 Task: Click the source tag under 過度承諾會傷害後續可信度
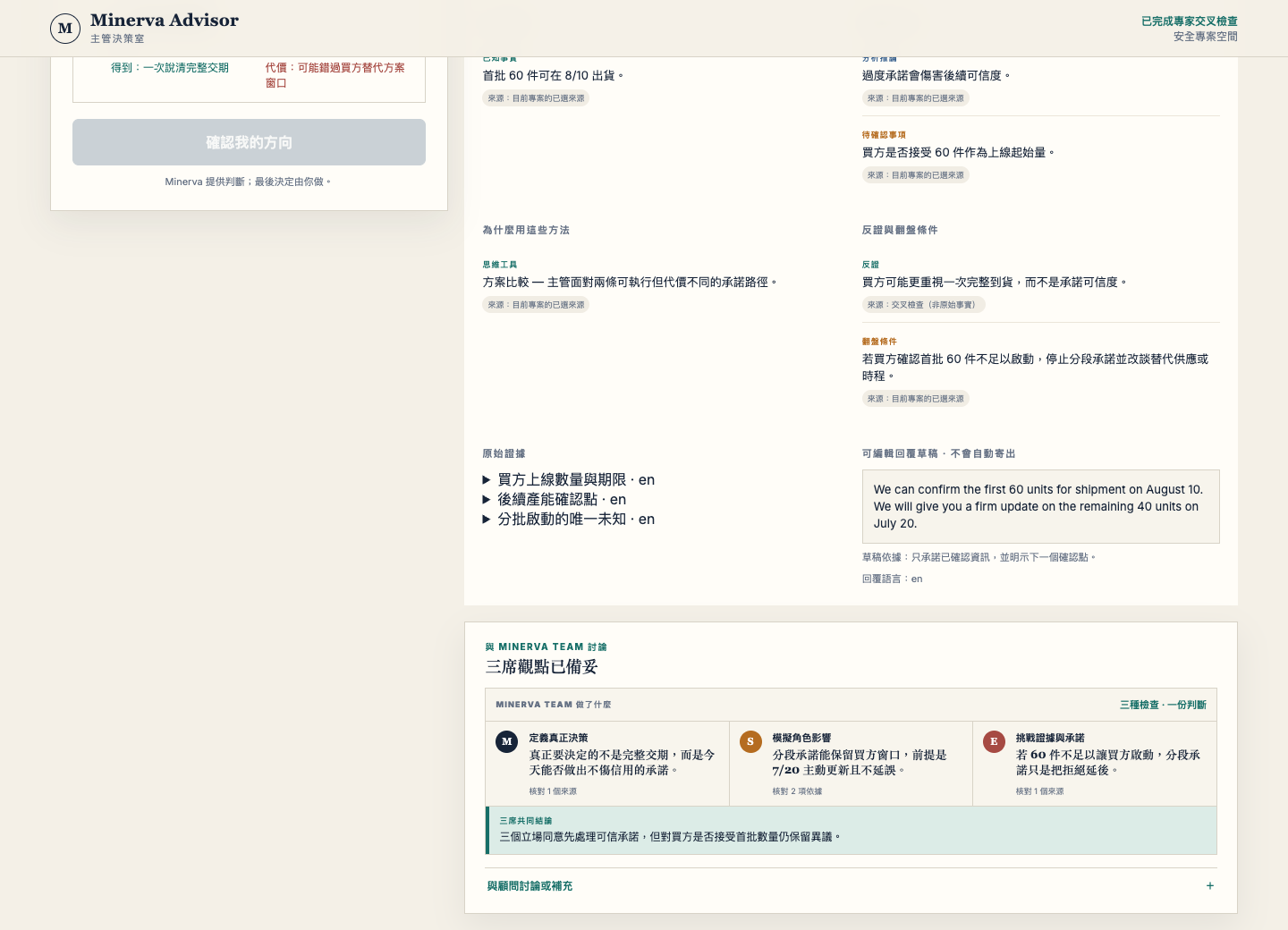(x=915, y=98)
